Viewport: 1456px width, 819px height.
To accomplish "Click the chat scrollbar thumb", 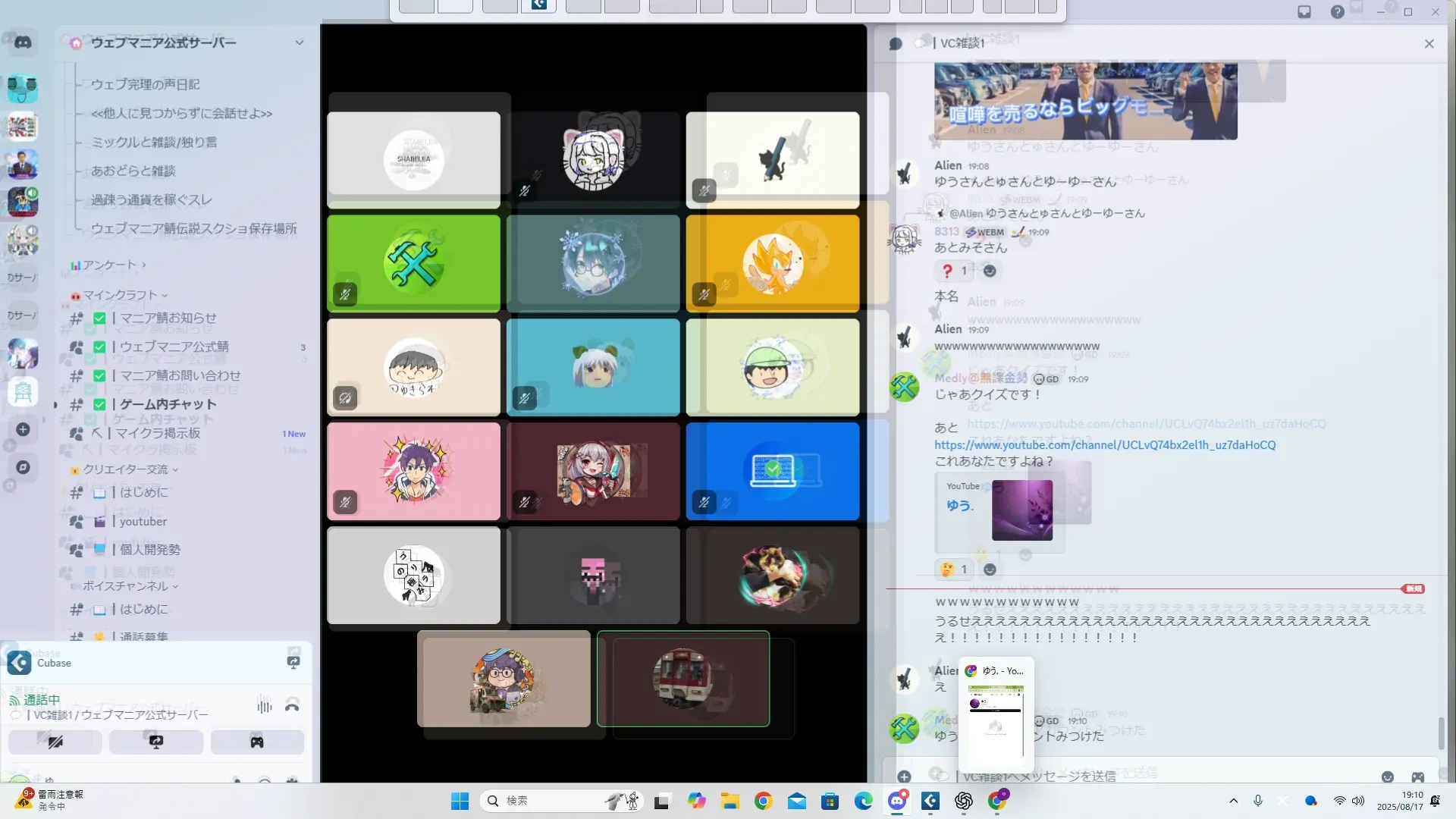I will (x=1441, y=733).
